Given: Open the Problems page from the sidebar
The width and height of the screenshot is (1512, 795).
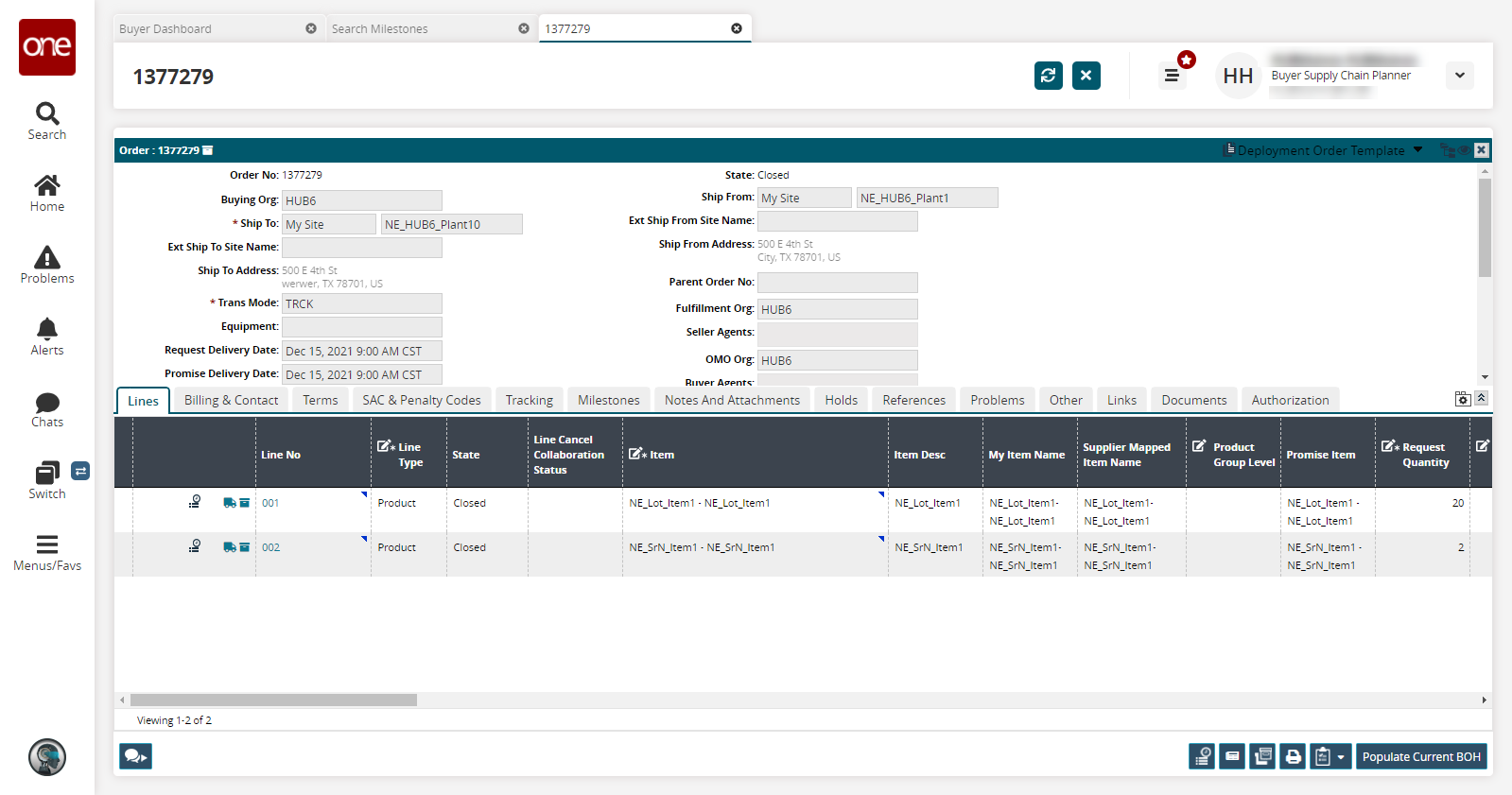Looking at the screenshot, I should coord(47,265).
